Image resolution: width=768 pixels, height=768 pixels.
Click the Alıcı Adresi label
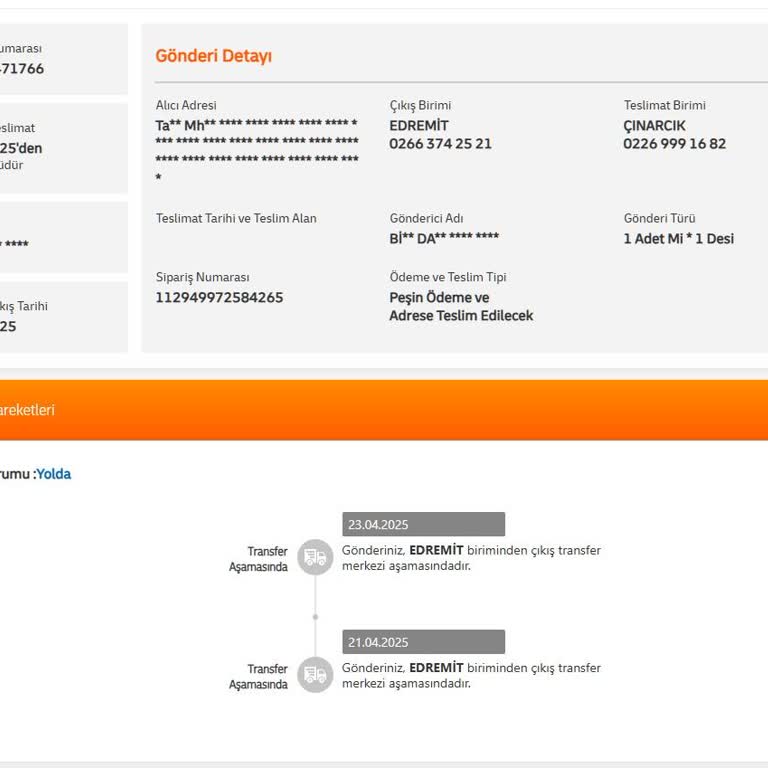pos(186,105)
